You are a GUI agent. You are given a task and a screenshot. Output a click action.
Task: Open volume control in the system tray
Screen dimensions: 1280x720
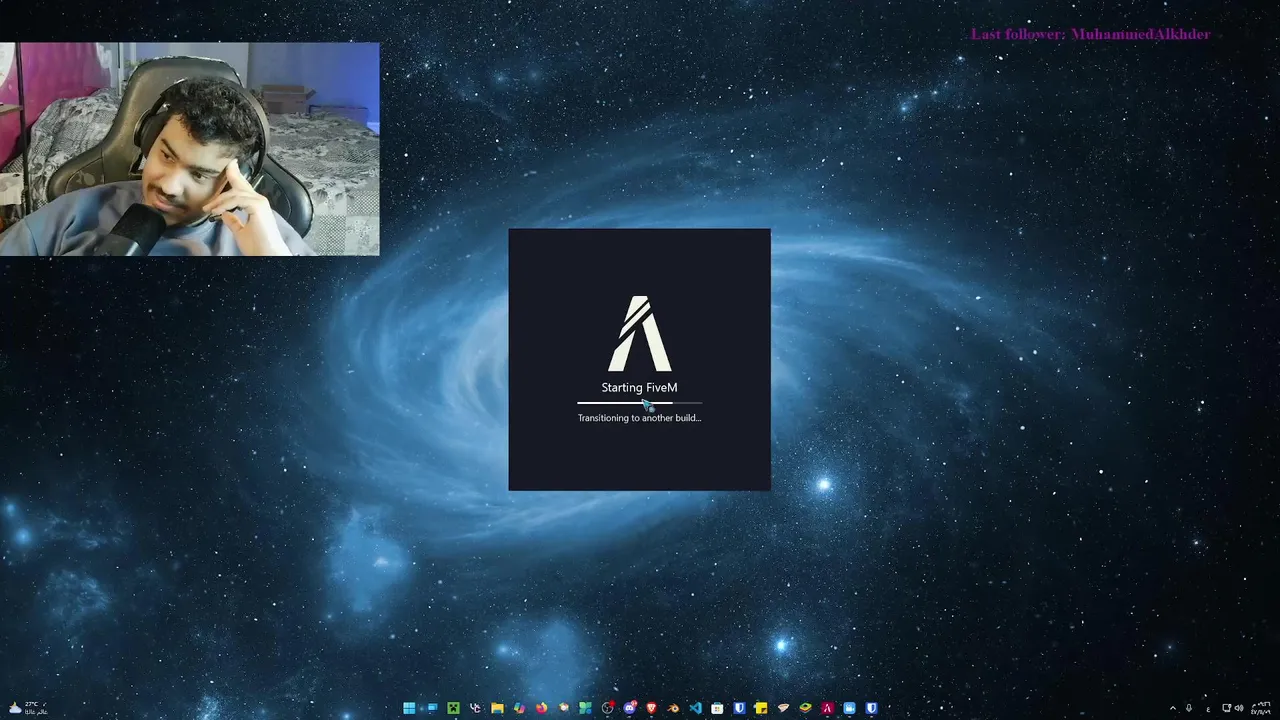click(1239, 708)
